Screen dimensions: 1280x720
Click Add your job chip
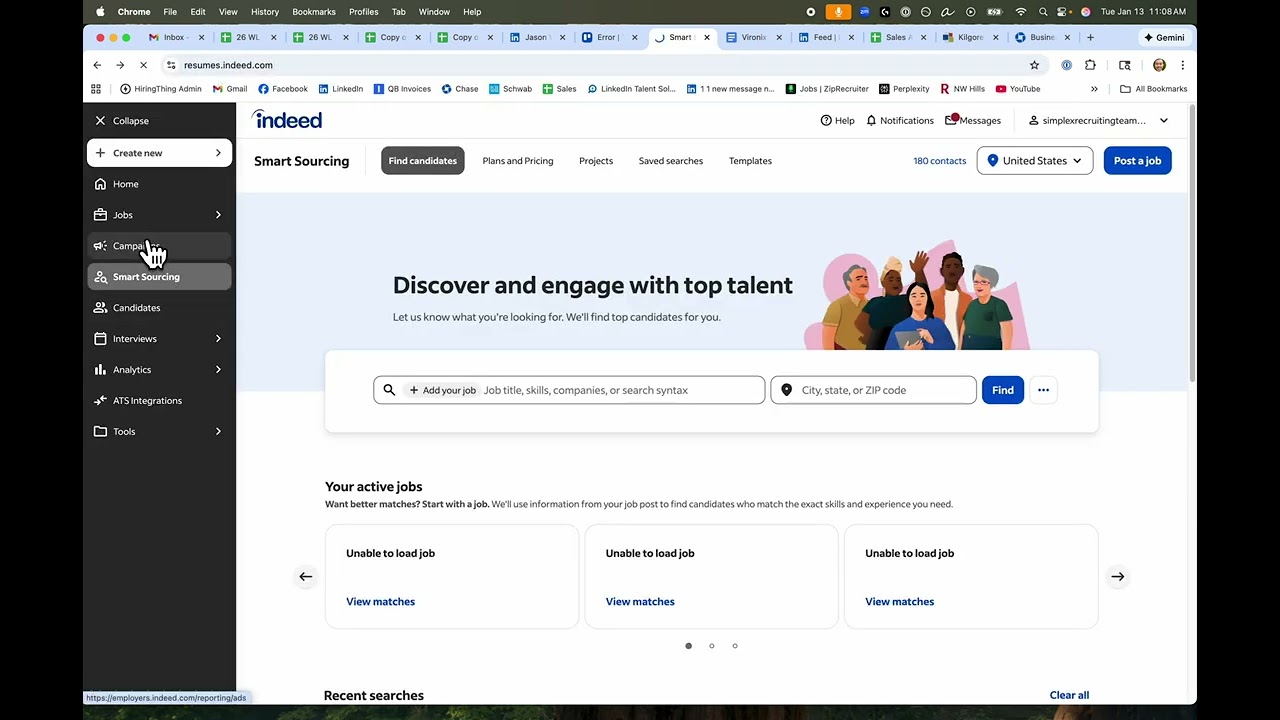pyautogui.click(x=442, y=390)
